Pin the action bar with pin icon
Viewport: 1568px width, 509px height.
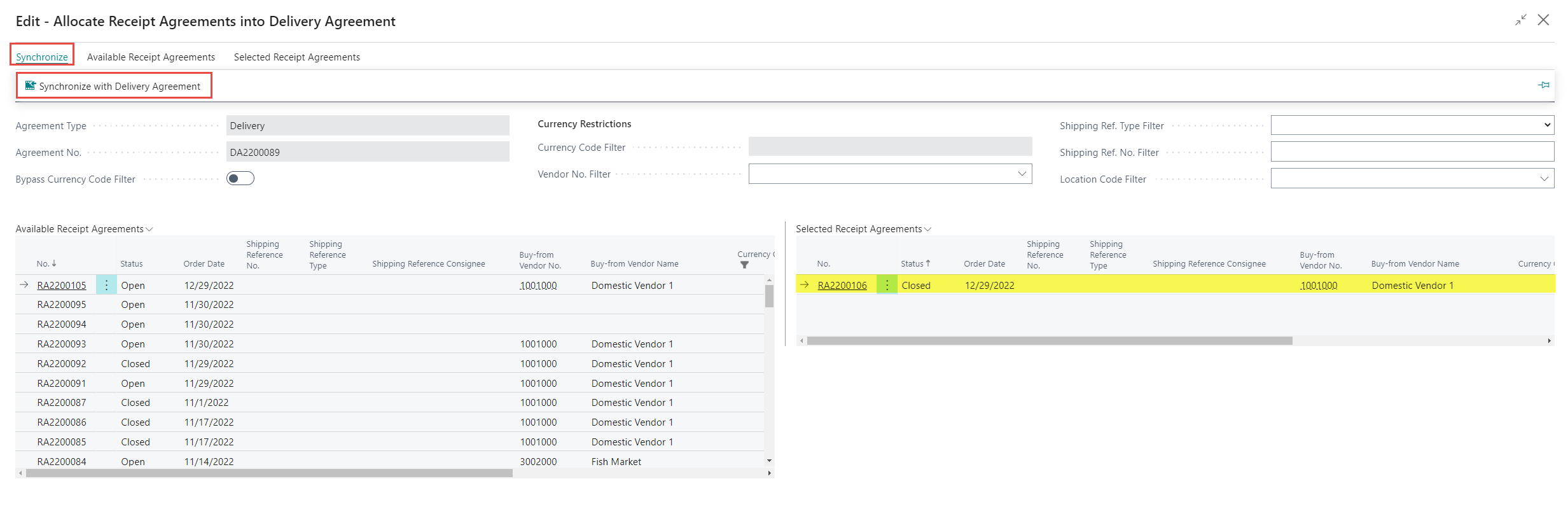pos(1544,85)
